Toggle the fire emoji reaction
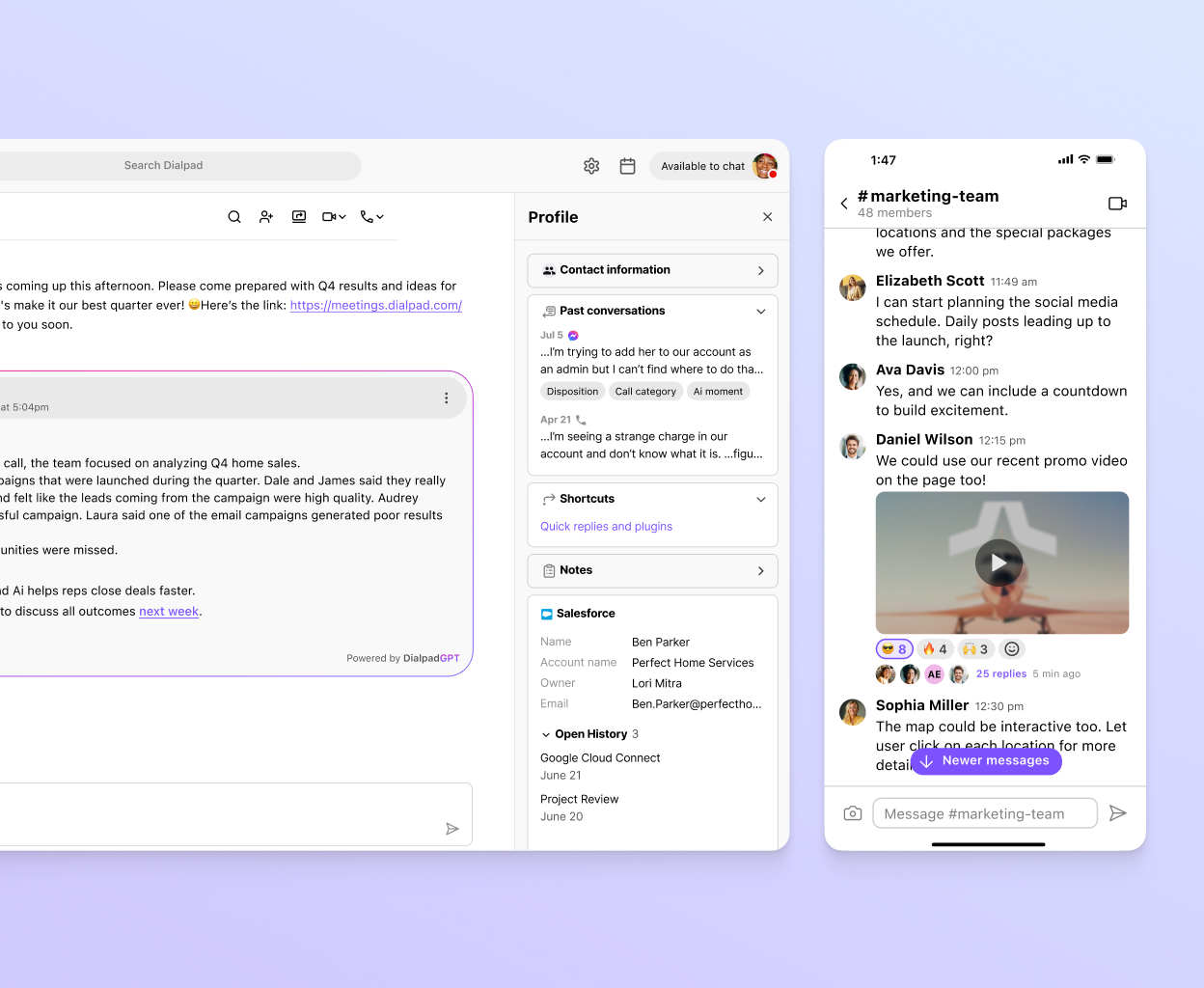Screen dimensions: 1204x988 pos(934,648)
